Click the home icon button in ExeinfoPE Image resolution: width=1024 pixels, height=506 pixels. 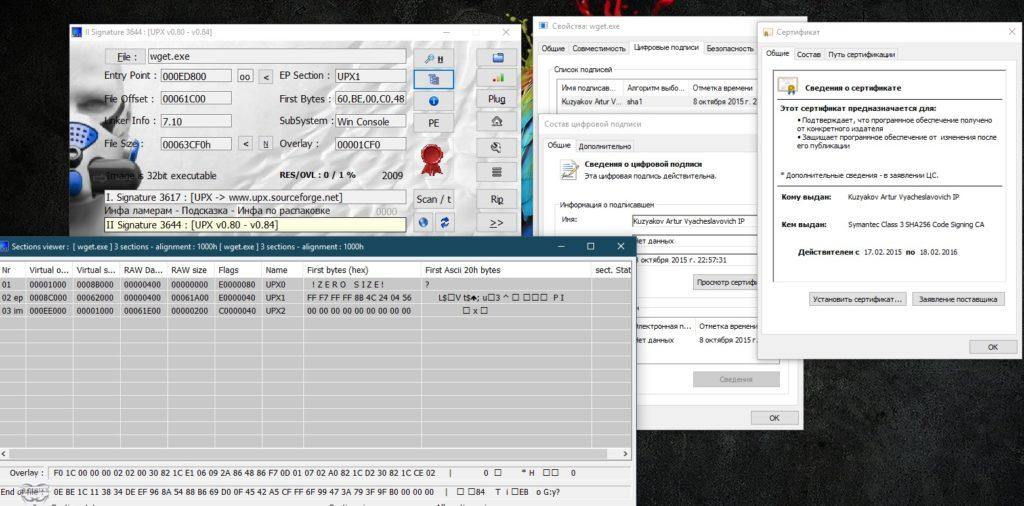click(x=496, y=121)
